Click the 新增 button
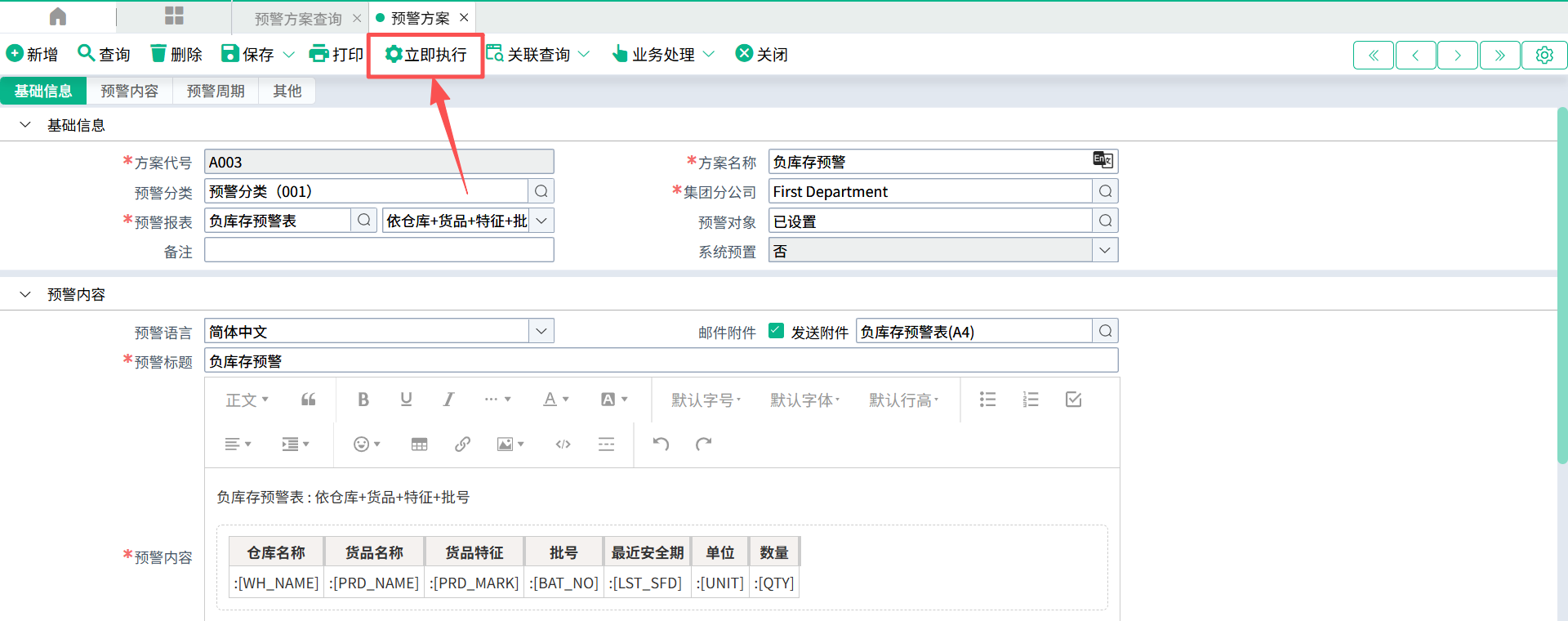 coord(33,55)
